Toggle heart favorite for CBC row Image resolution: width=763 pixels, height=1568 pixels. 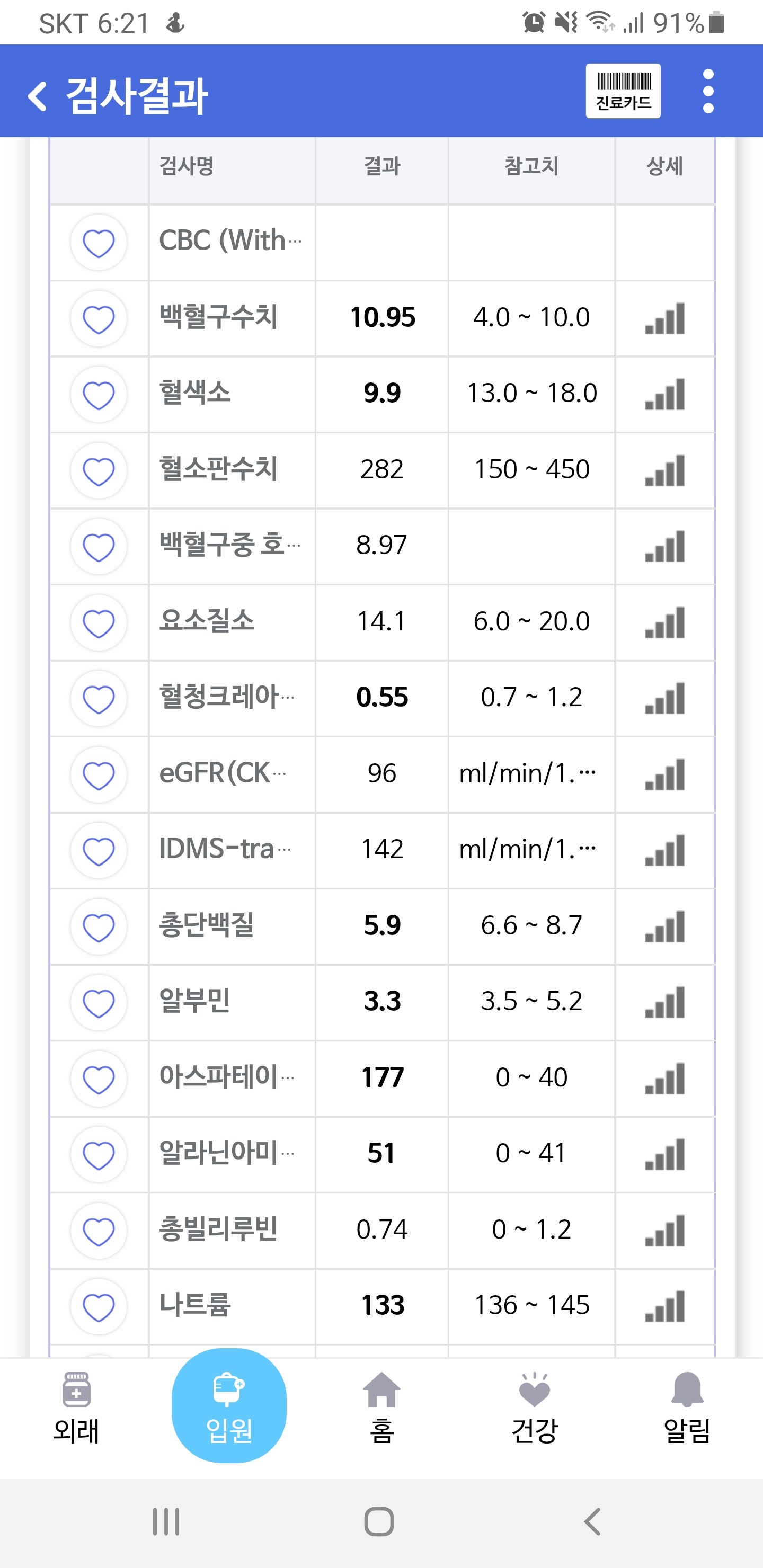99,243
